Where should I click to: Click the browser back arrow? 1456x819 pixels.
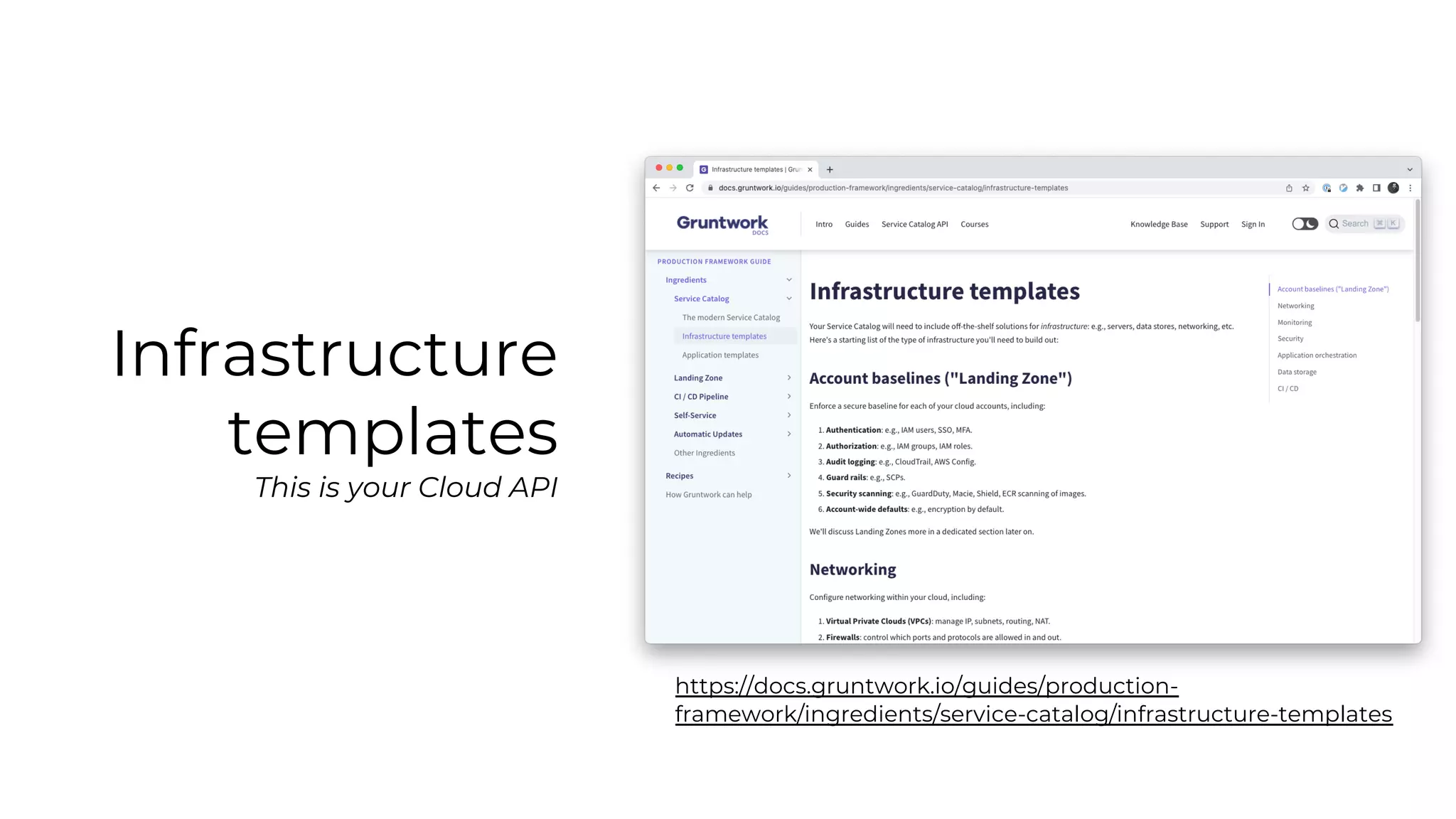(655, 188)
